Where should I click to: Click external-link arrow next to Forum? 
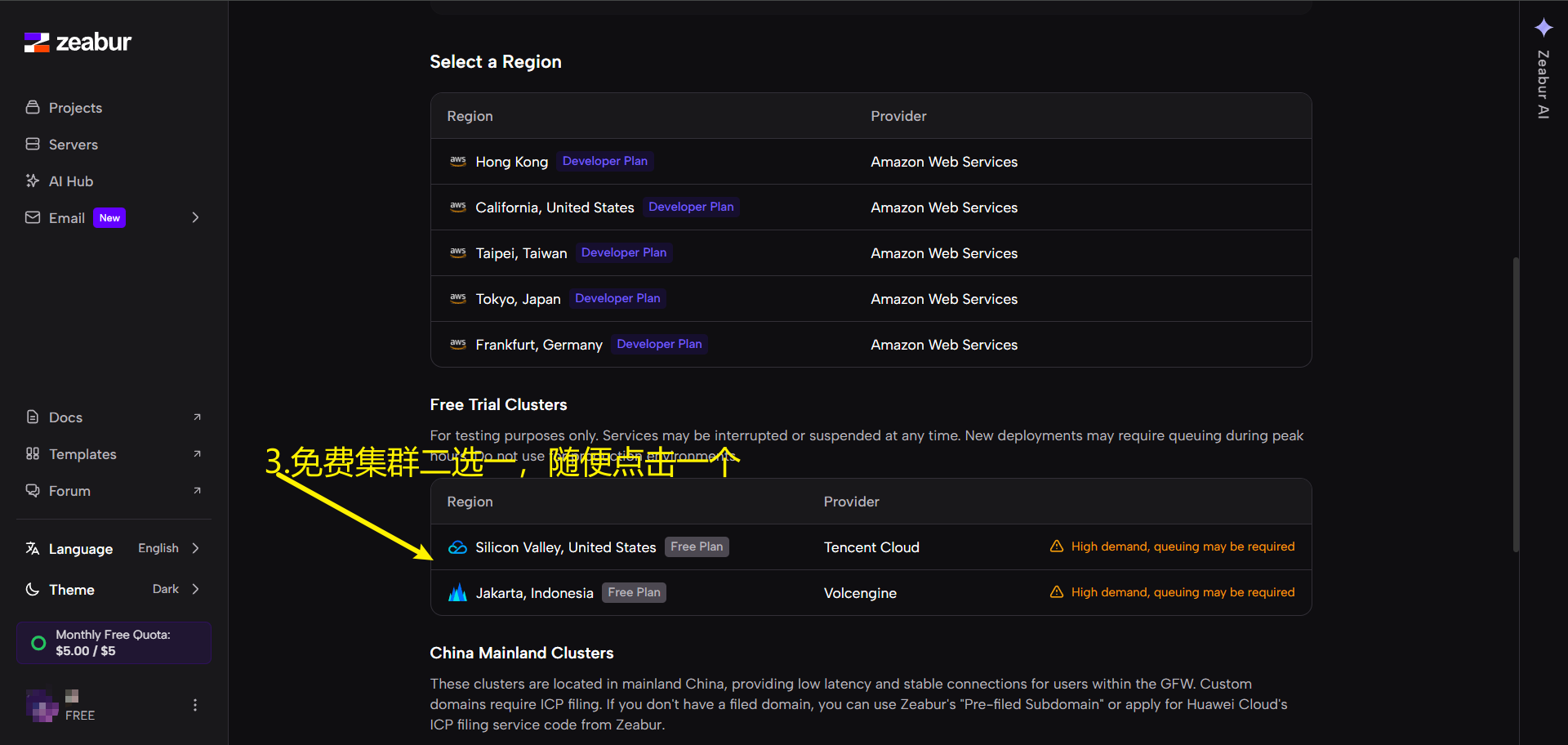click(x=197, y=491)
